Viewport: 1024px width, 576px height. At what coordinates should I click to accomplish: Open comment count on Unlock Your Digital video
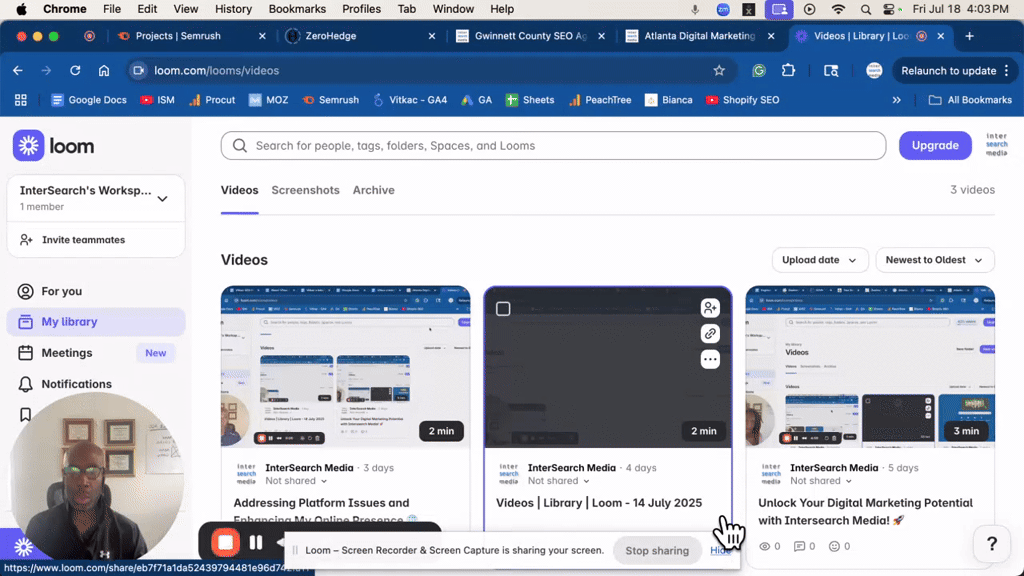click(804, 546)
